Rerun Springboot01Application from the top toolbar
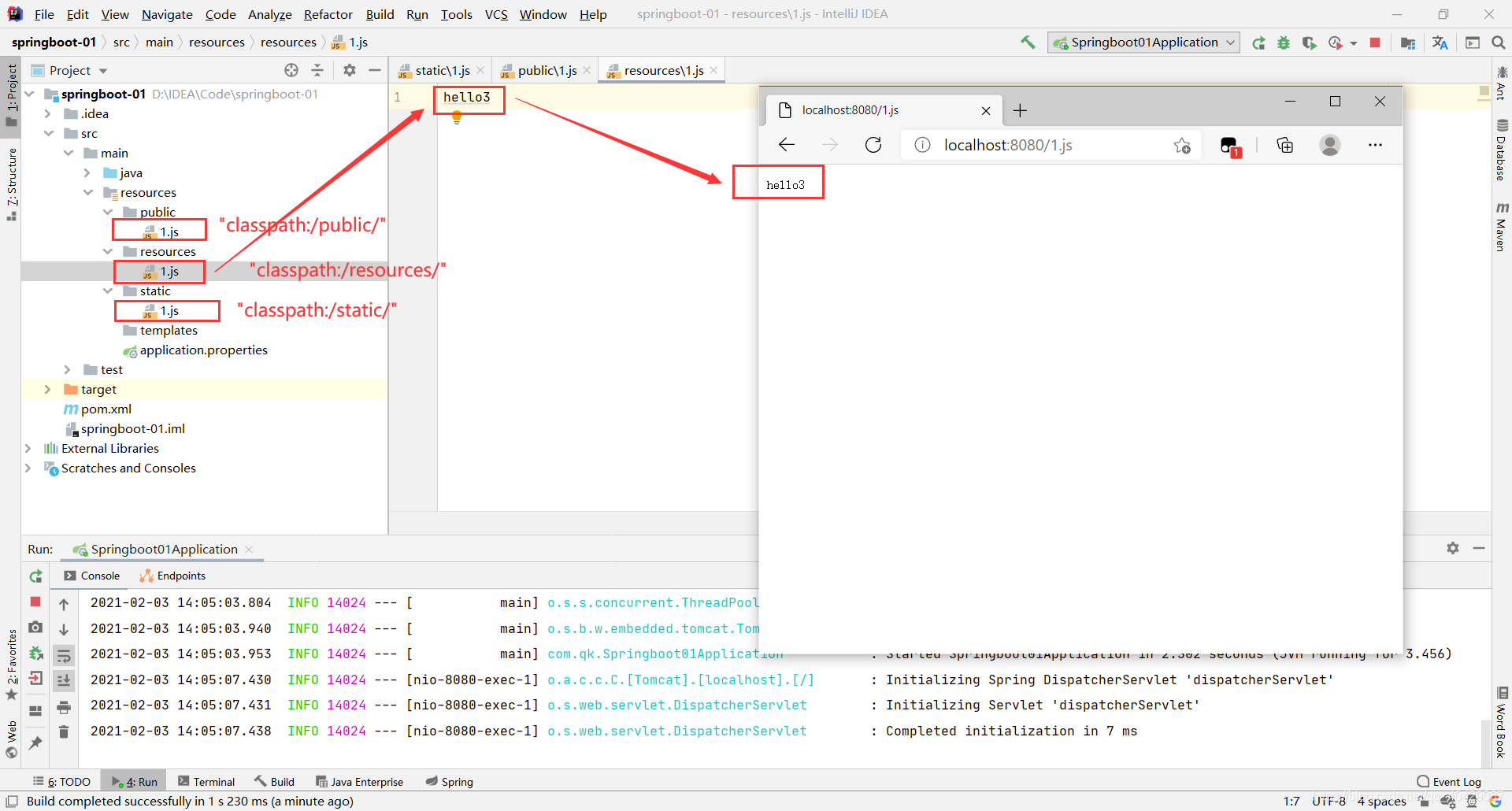 1258,43
